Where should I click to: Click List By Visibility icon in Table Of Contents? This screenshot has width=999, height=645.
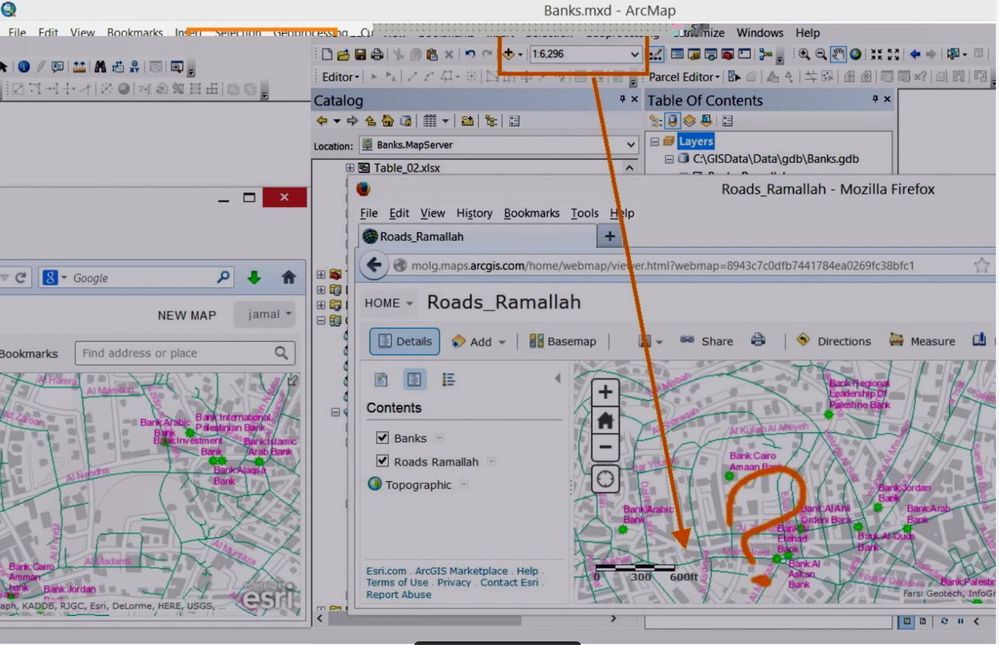689,120
